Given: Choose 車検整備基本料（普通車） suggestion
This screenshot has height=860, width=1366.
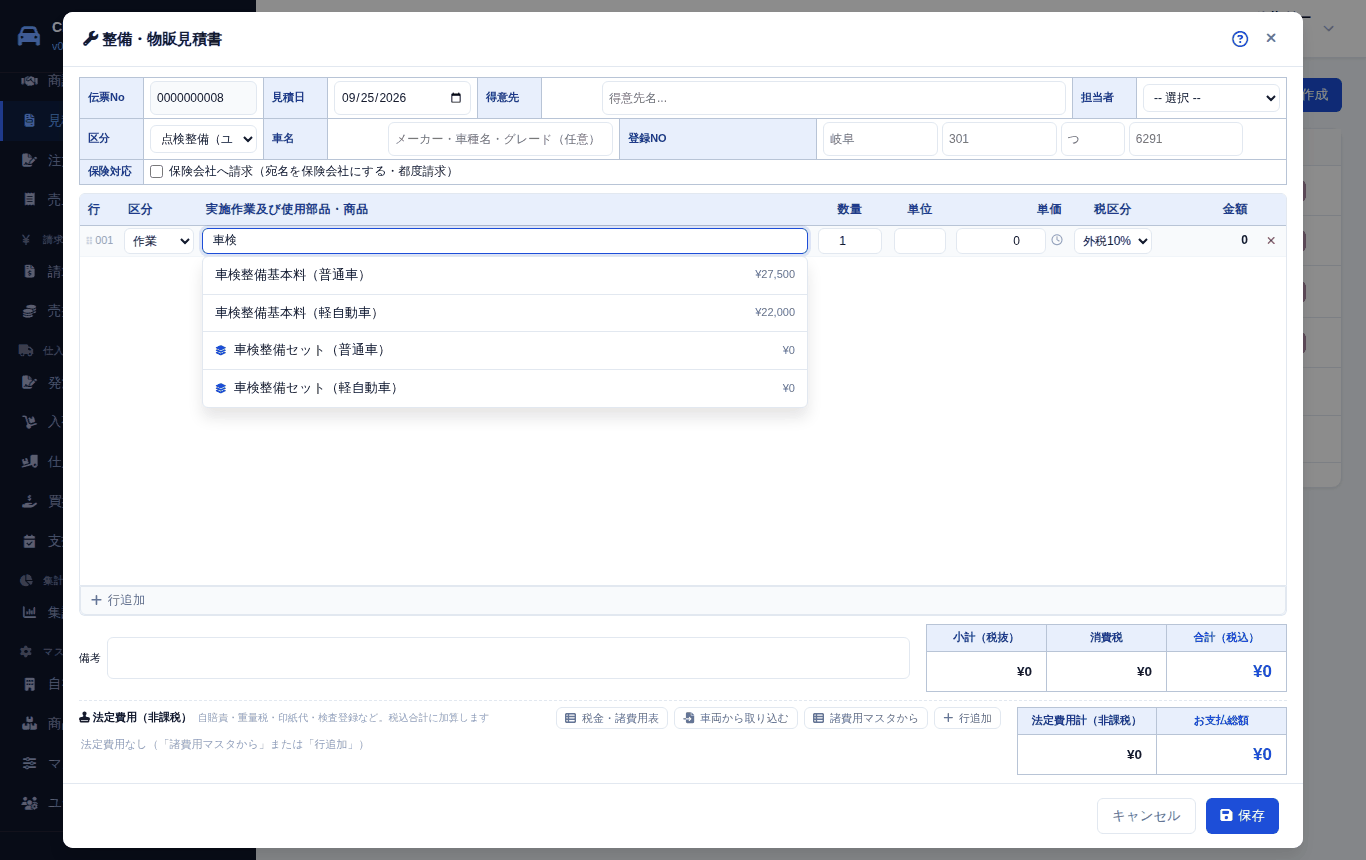Looking at the screenshot, I should [505, 275].
